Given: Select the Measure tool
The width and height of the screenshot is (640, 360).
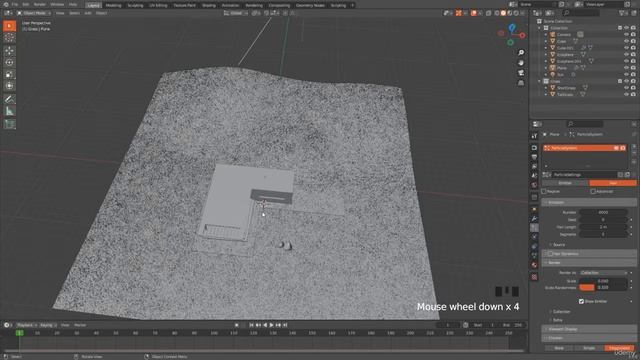Looking at the screenshot, I should click(x=9, y=111).
